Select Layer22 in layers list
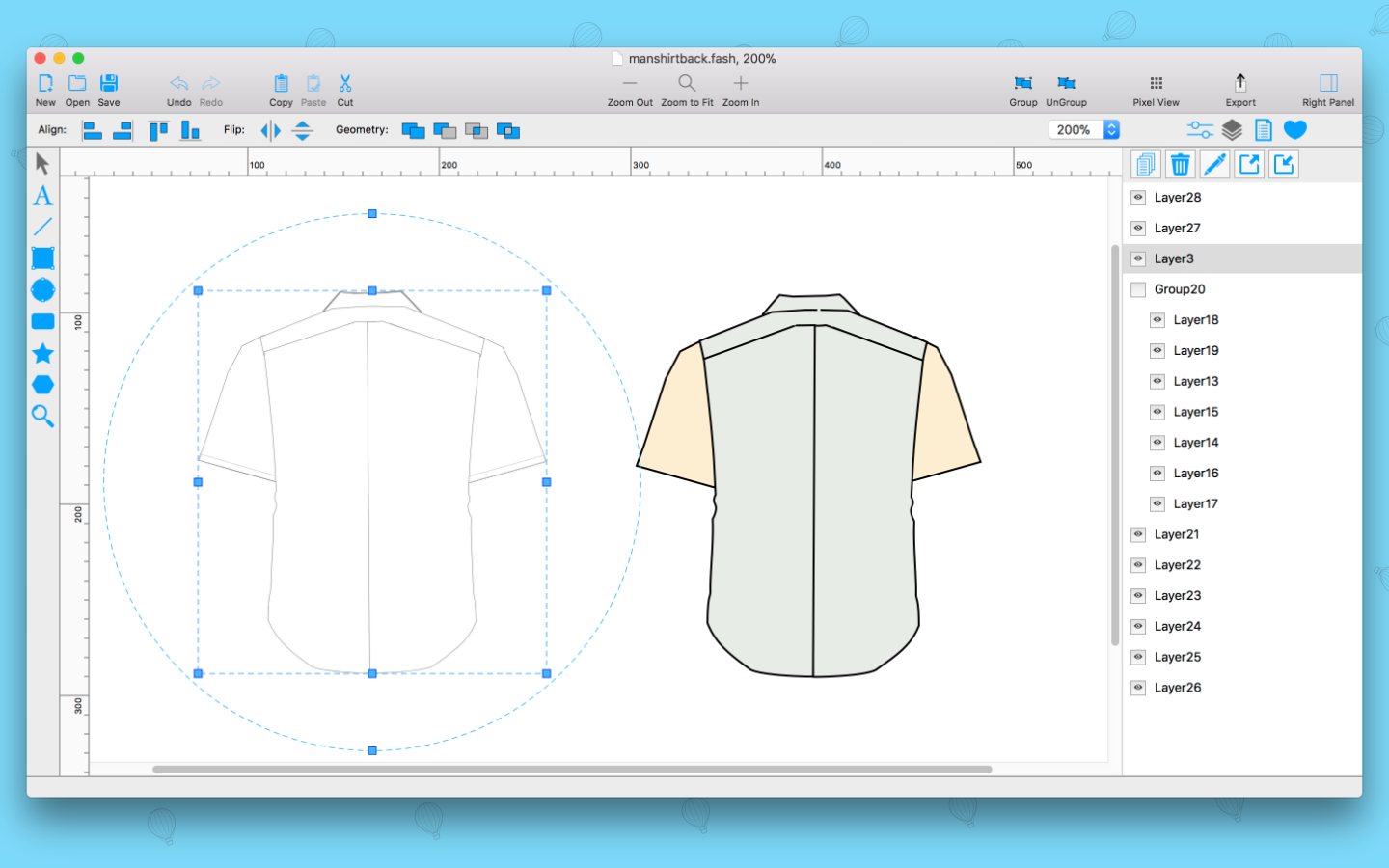Viewport: 1389px width, 868px height. point(1178,565)
